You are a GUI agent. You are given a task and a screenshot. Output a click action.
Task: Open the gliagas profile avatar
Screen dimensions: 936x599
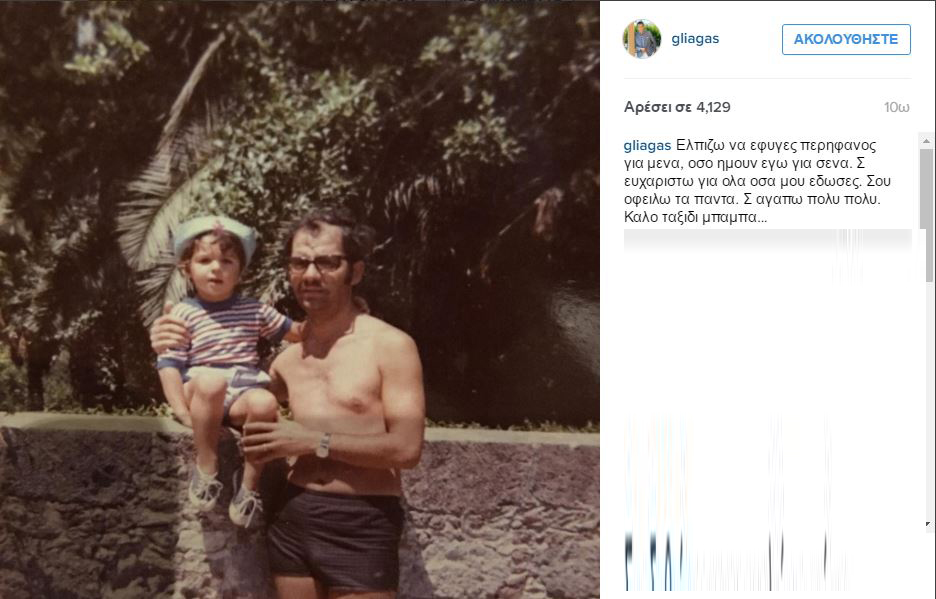pyautogui.click(x=642, y=39)
